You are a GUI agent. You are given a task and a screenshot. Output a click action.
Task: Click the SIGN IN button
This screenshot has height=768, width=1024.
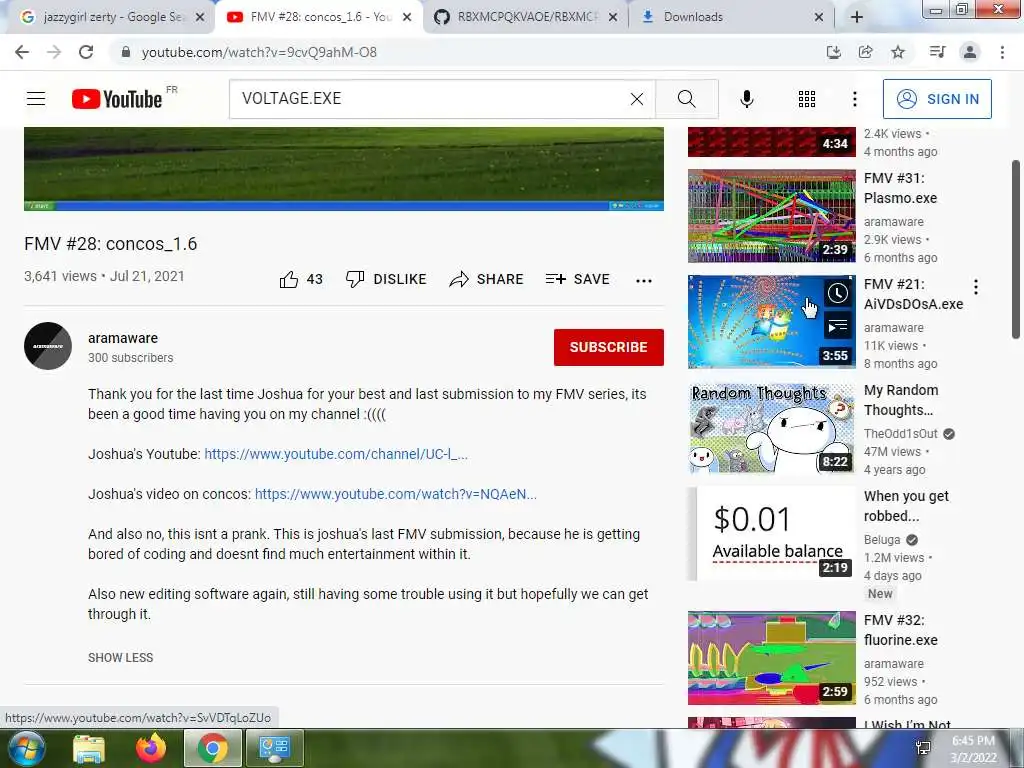pos(937,99)
